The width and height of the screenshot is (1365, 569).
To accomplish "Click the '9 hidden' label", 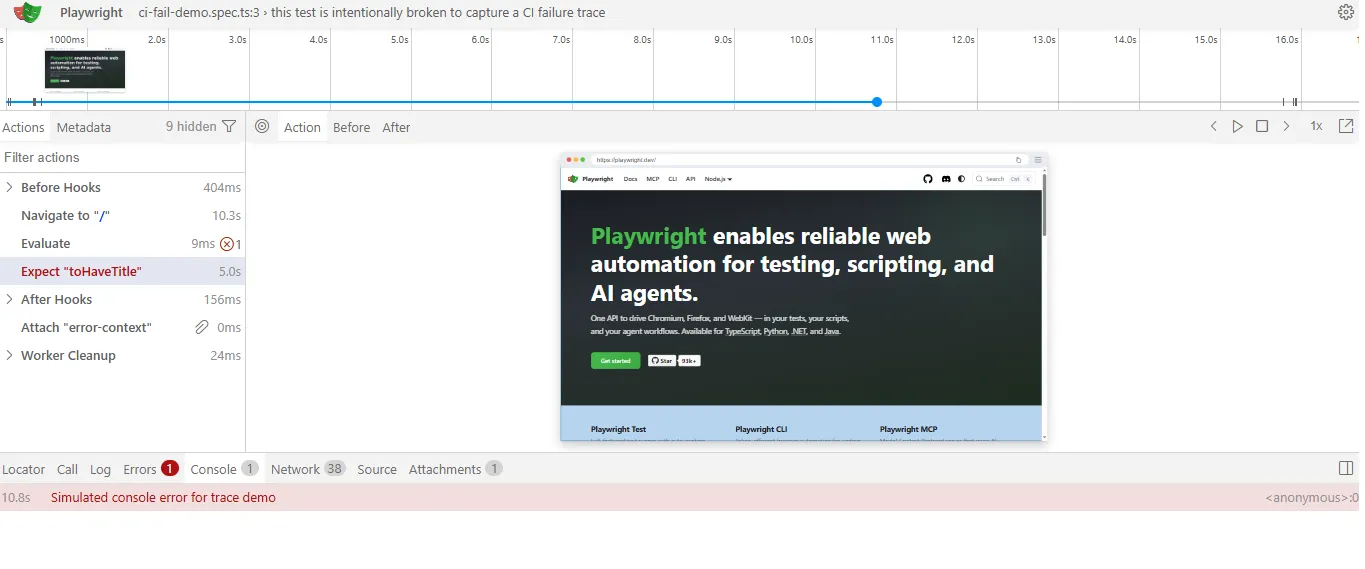I will 191,127.
